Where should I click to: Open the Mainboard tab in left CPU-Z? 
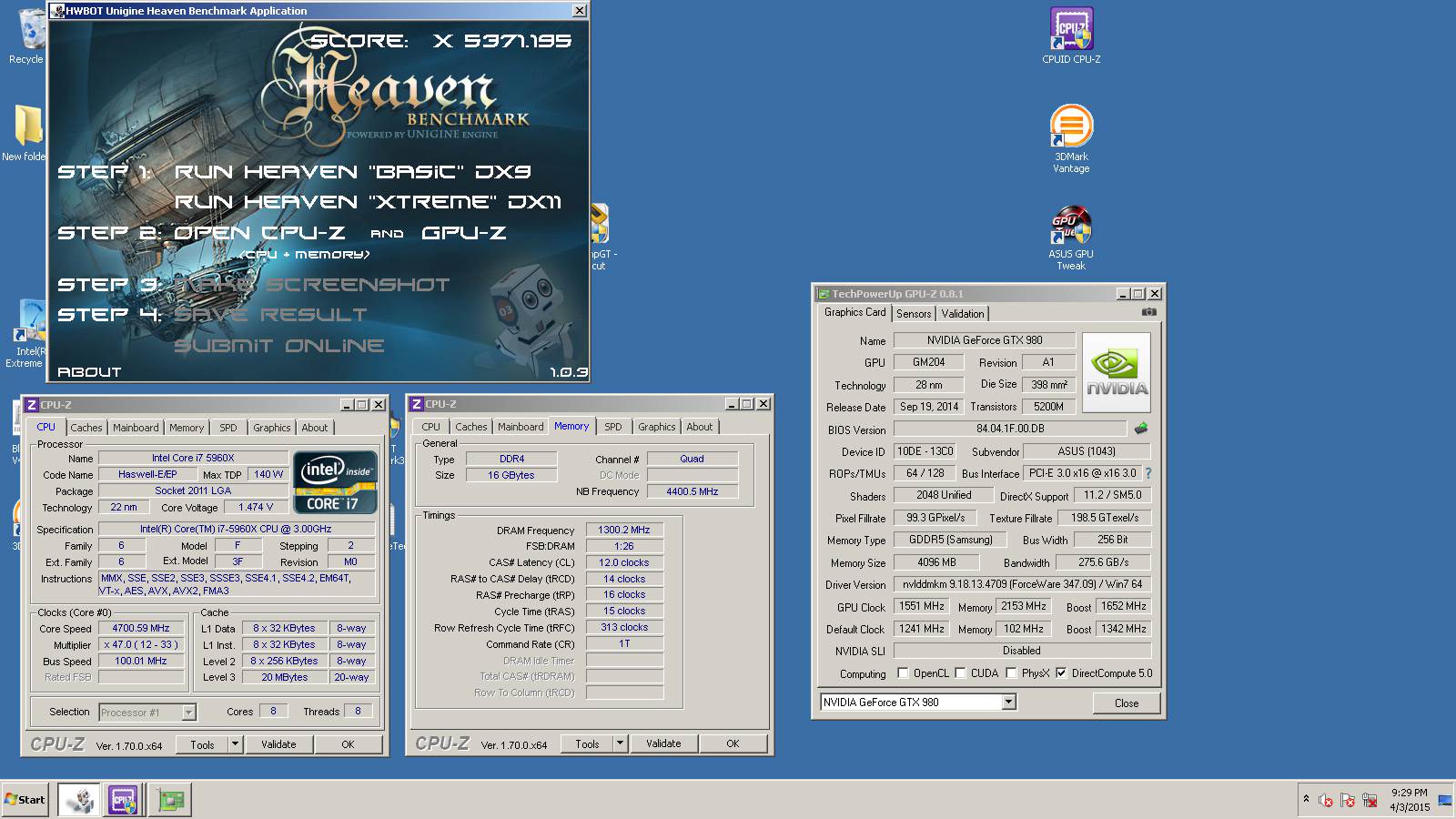click(x=136, y=428)
